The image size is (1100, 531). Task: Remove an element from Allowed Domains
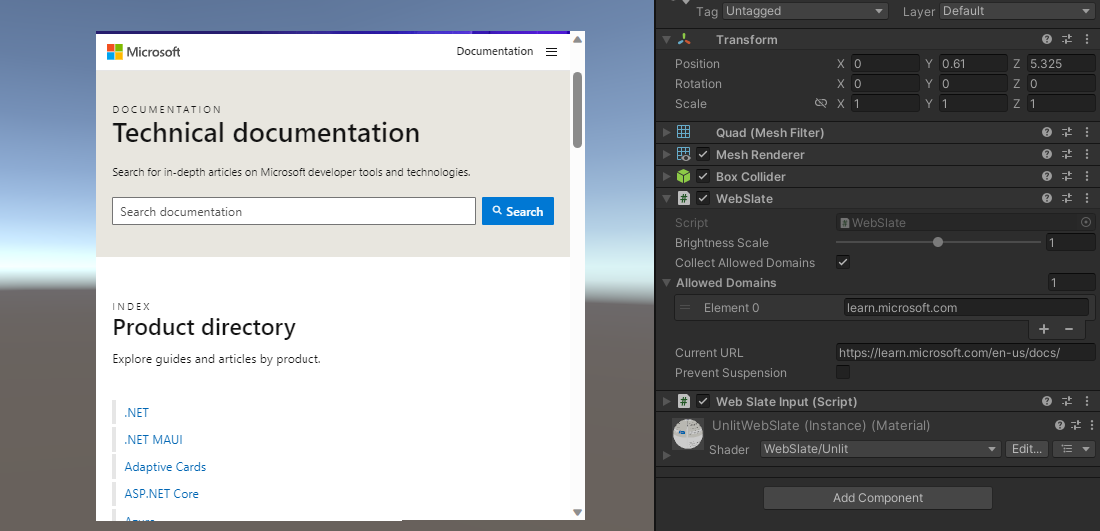click(x=1069, y=329)
